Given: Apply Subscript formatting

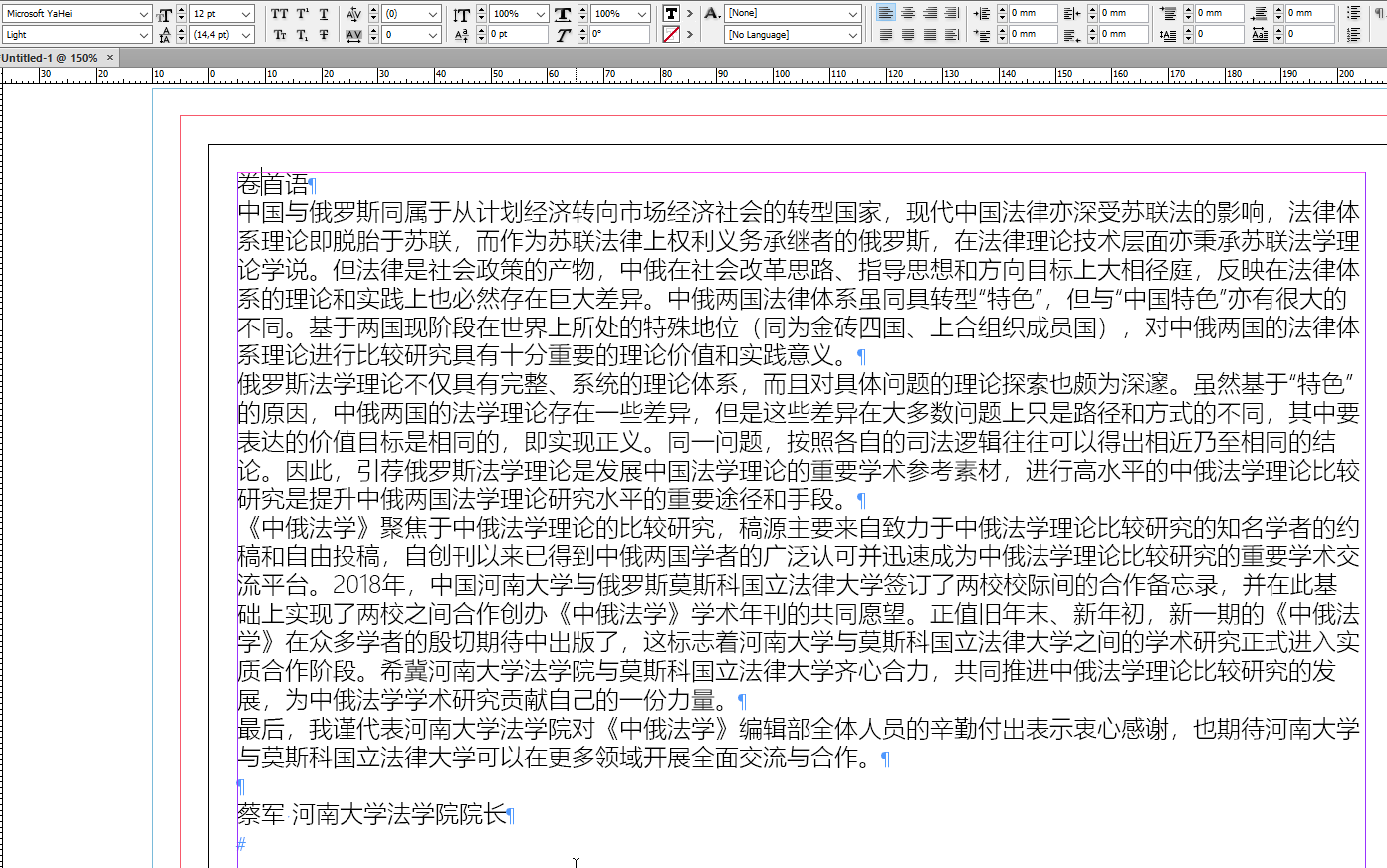Looking at the screenshot, I should (x=303, y=35).
